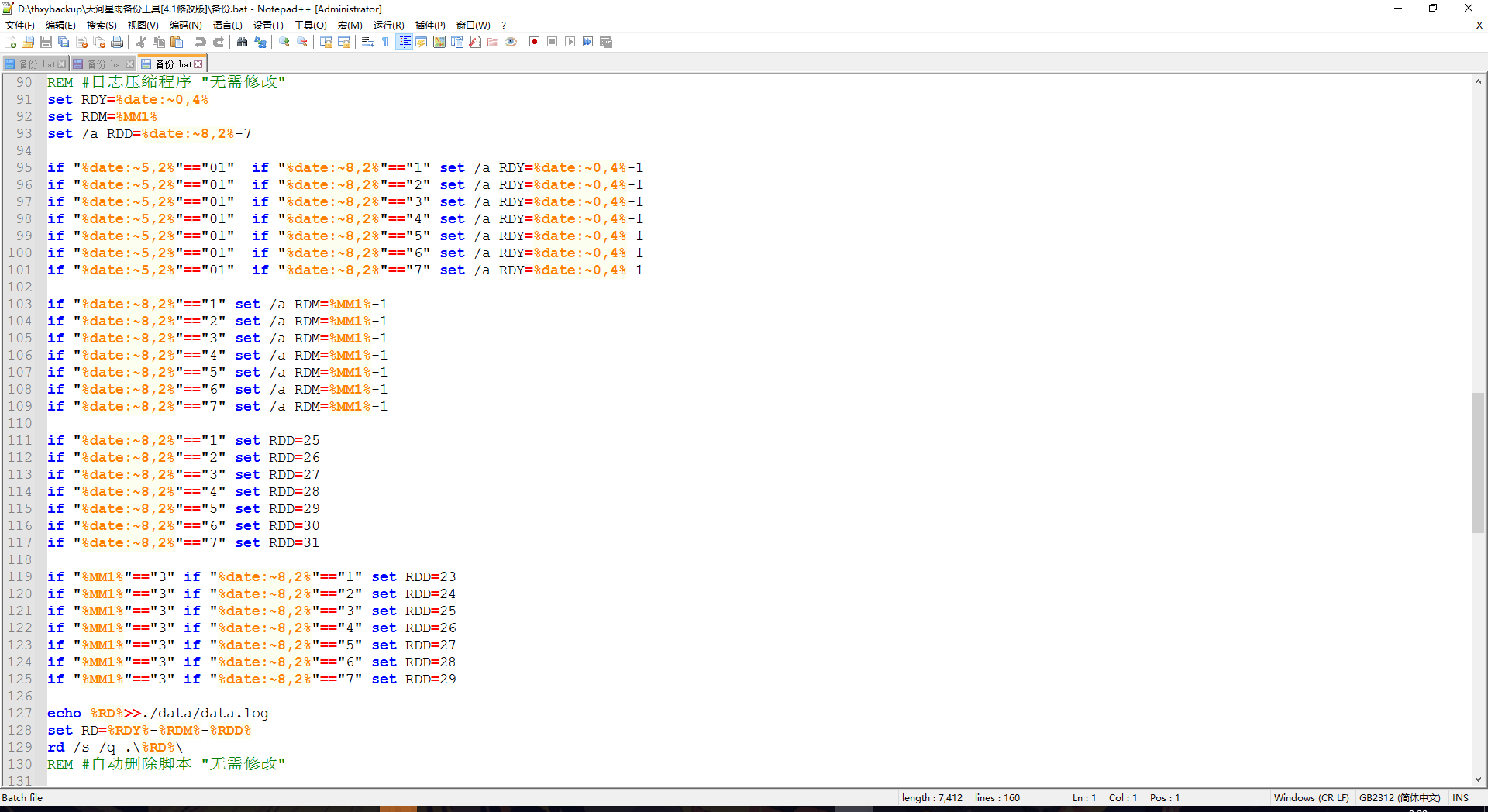The width and height of the screenshot is (1488, 812).
Task: Redo the last undone edit
Action: [x=219, y=42]
